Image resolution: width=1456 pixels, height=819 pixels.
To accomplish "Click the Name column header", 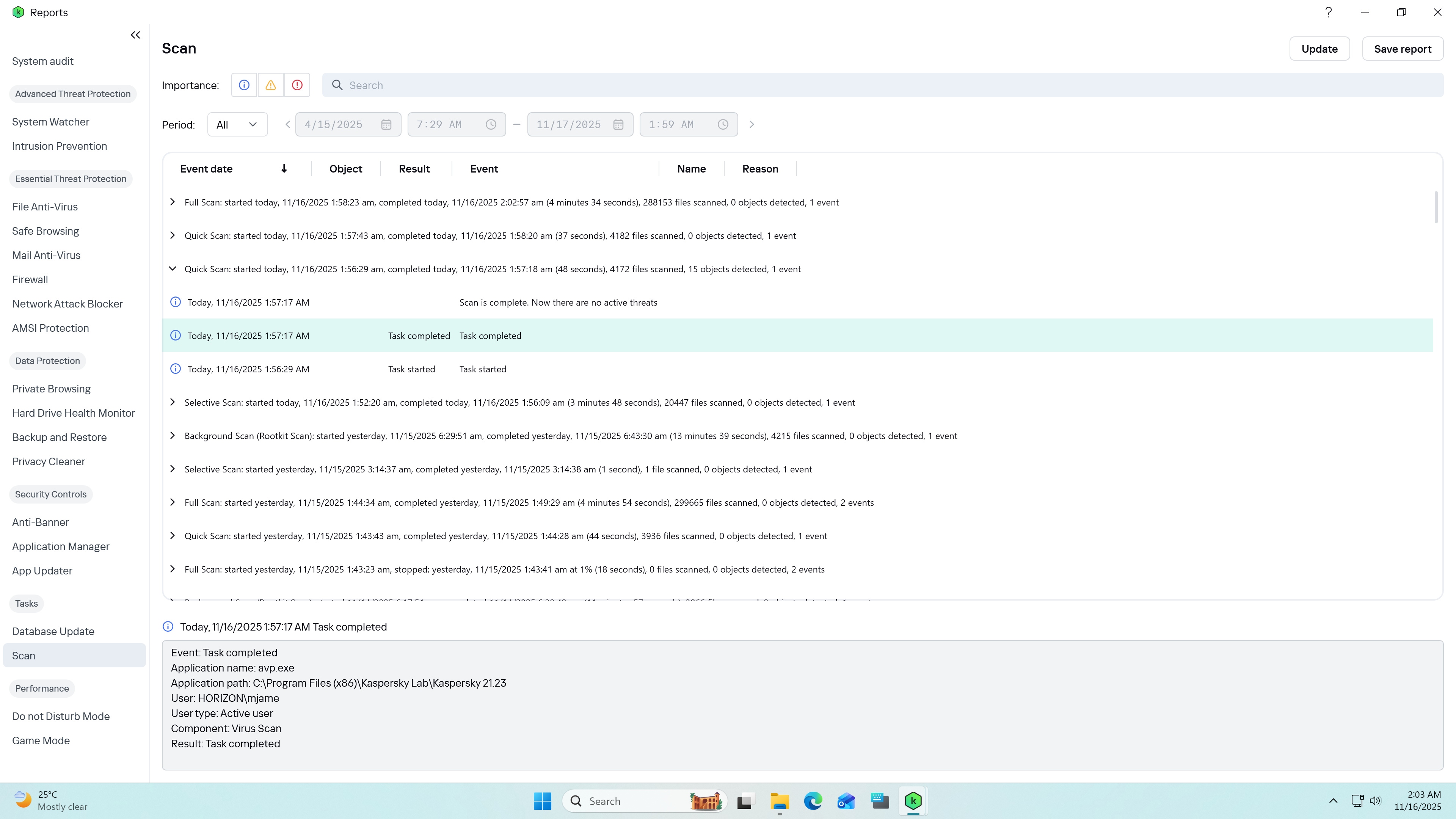I will [x=691, y=168].
